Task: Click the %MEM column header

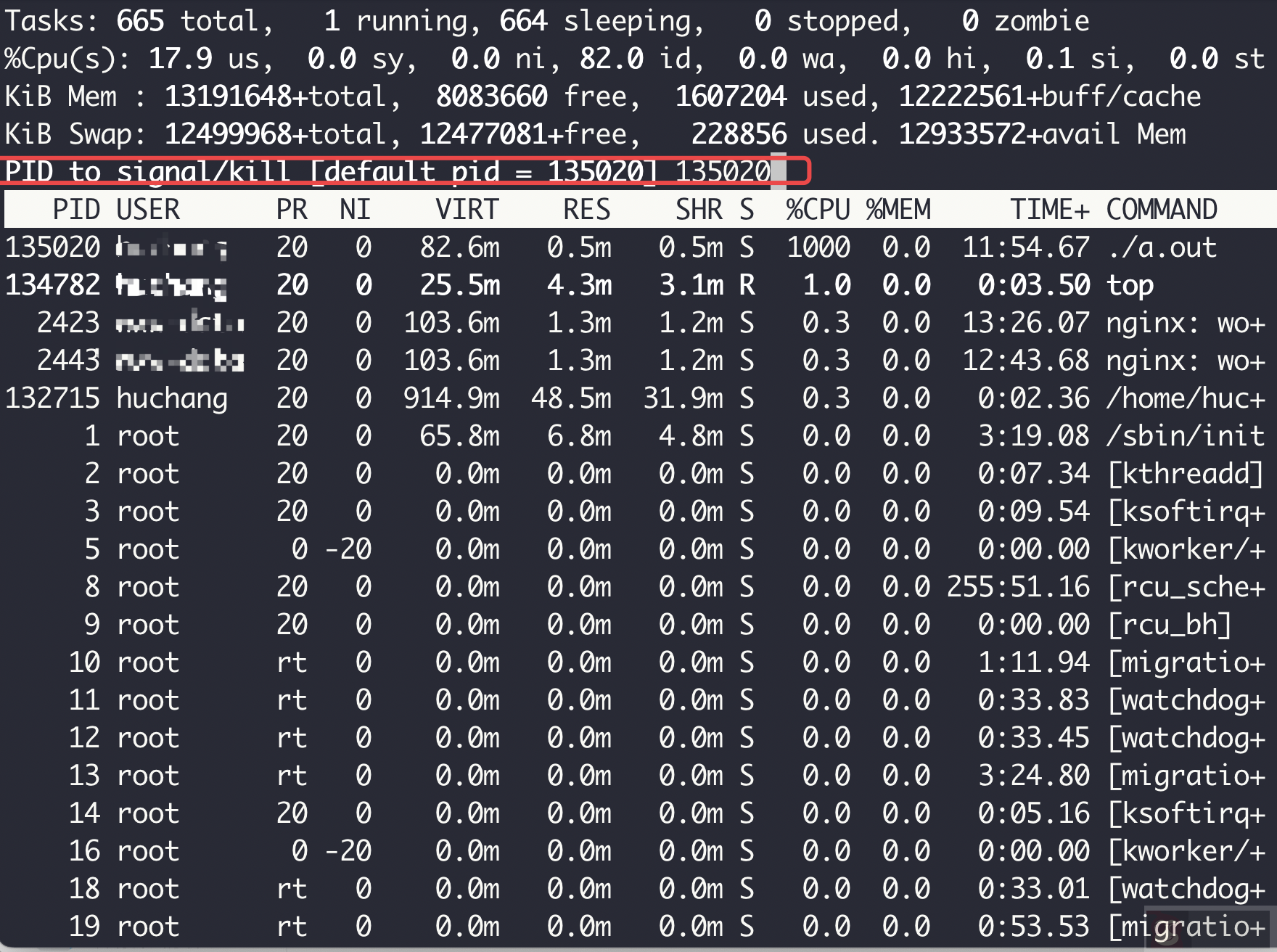Action: (898, 210)
